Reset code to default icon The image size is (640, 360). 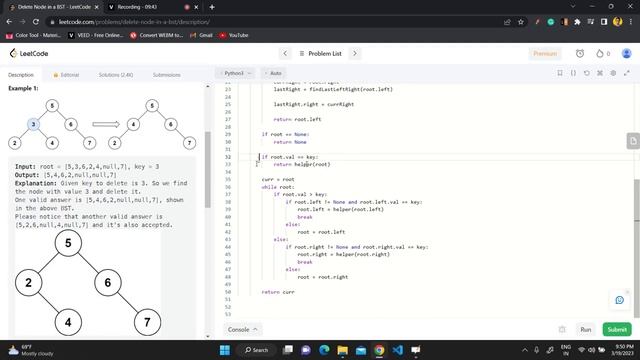[x=587, y=73]
